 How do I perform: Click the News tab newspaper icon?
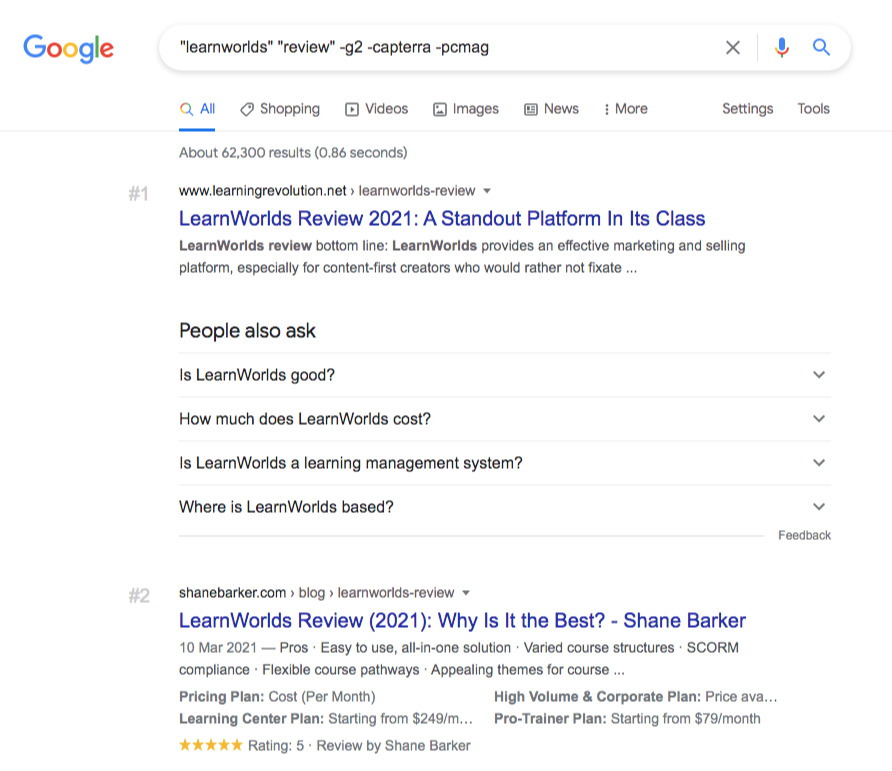(530, 109)
